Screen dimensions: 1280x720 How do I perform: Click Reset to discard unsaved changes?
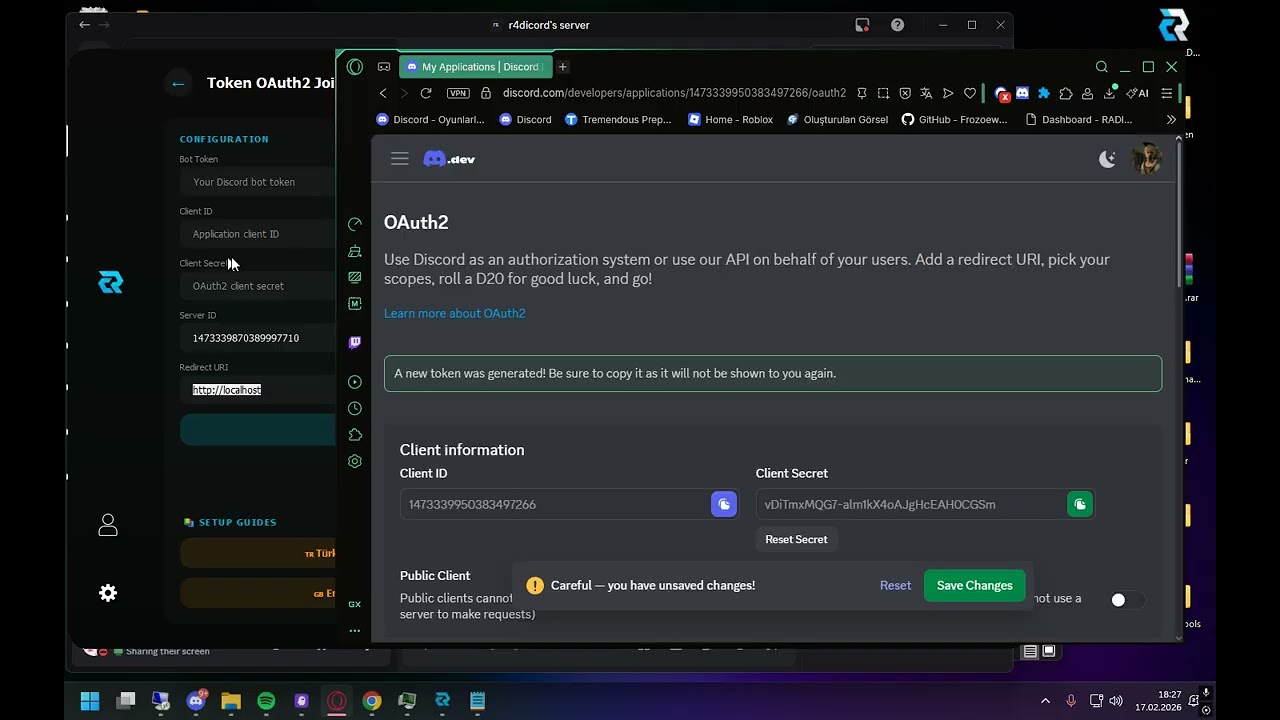point(895,585)
